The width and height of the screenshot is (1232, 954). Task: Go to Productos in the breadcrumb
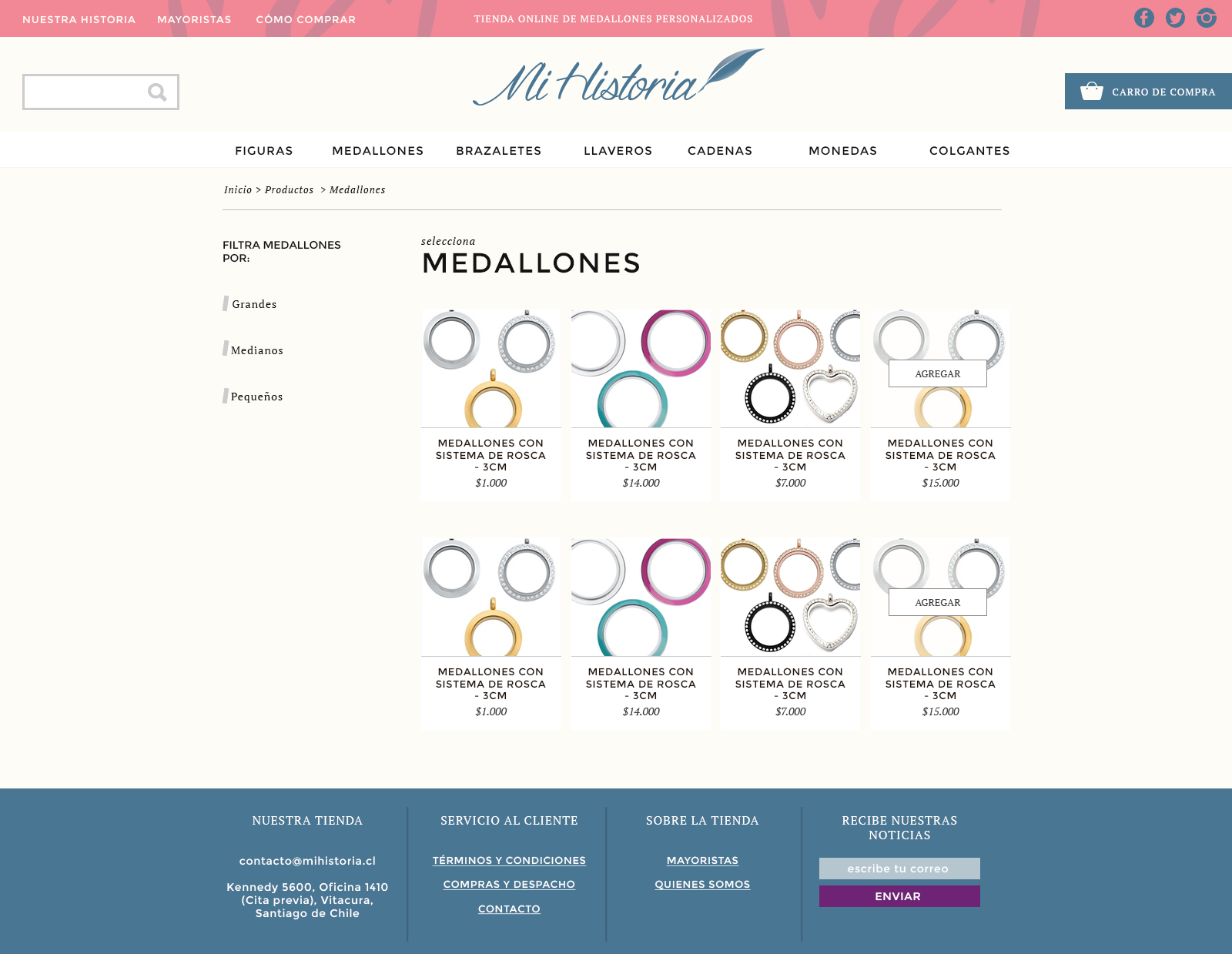[289, 190]
